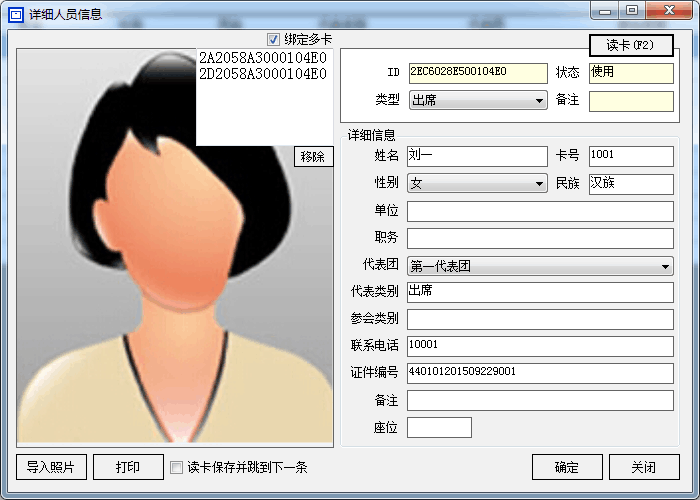Click the 关闭 button

click(644, 467)
